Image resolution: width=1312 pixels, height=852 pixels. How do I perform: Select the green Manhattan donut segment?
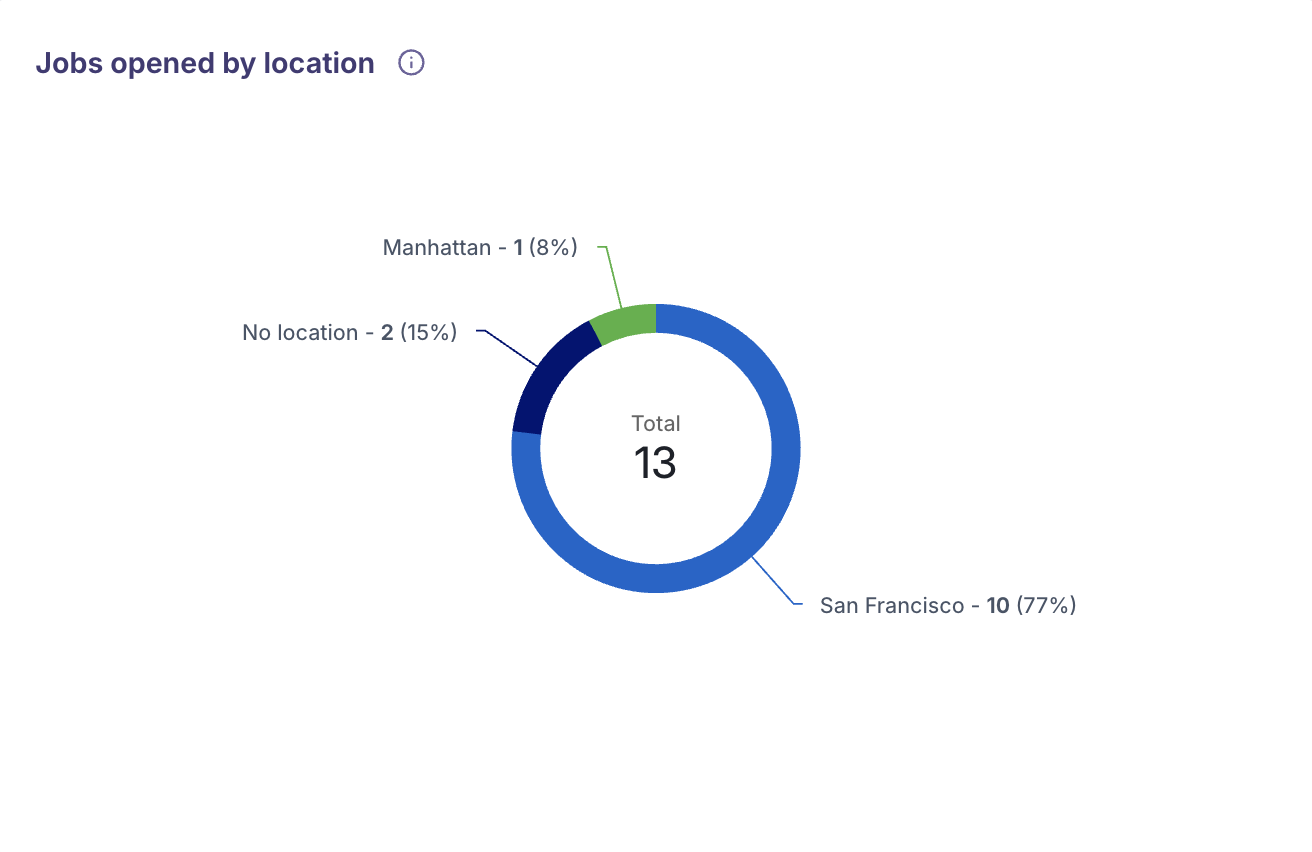click(x=627, y=322)
